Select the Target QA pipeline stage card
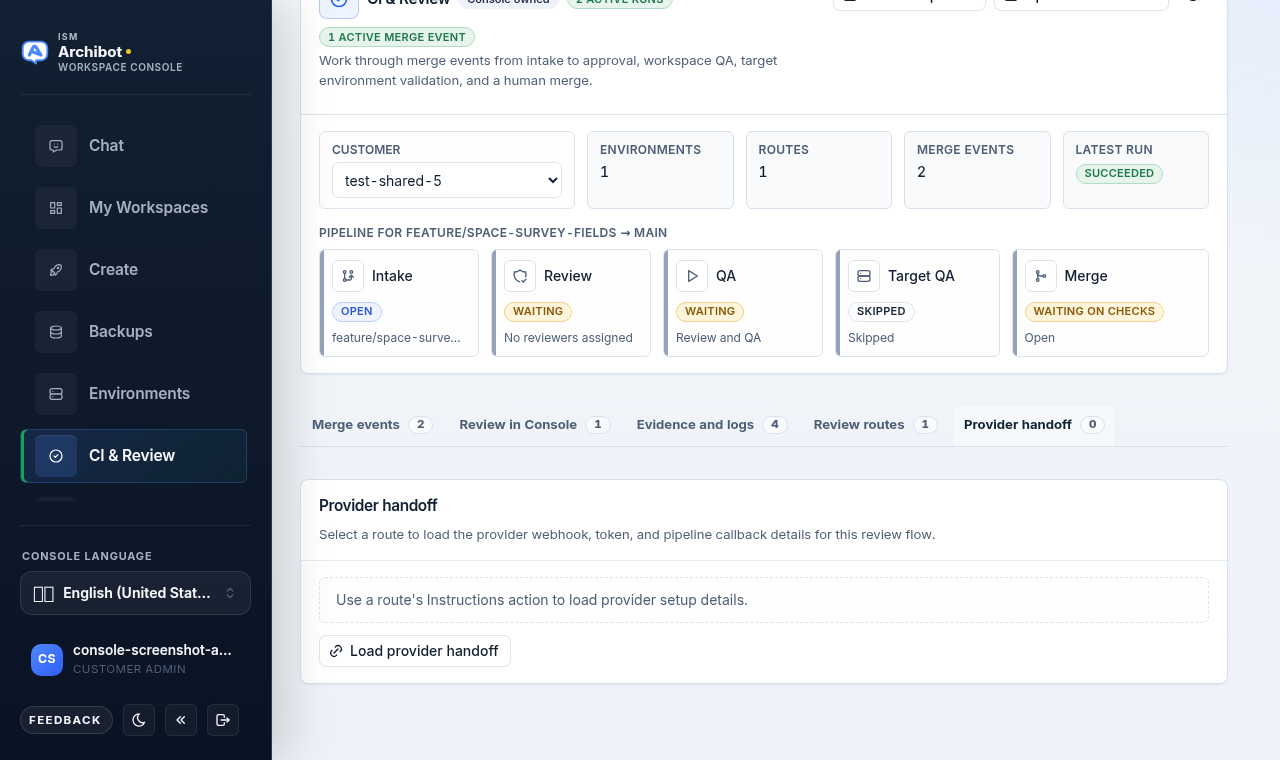Screen dimensions: 1280x760 pos(917,303)
